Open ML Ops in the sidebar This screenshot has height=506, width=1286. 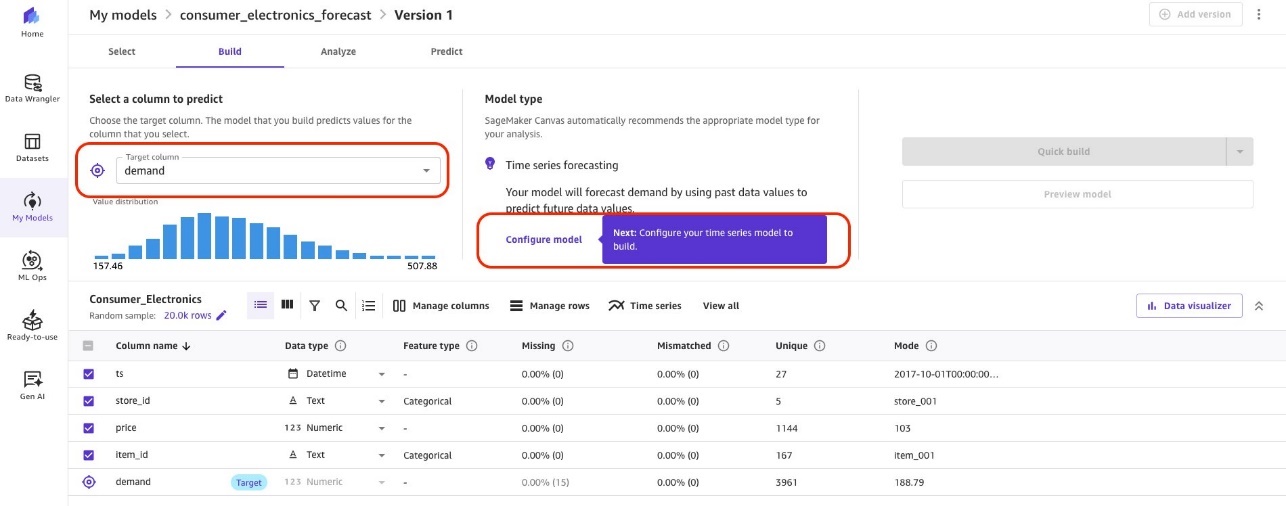pyautogui.click(x=32, y=267)
